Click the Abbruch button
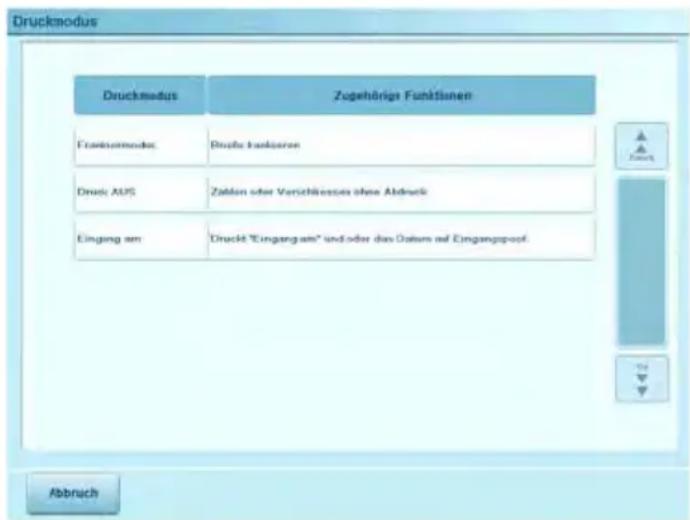The image size is (690, 520). (x=73, y=493)
